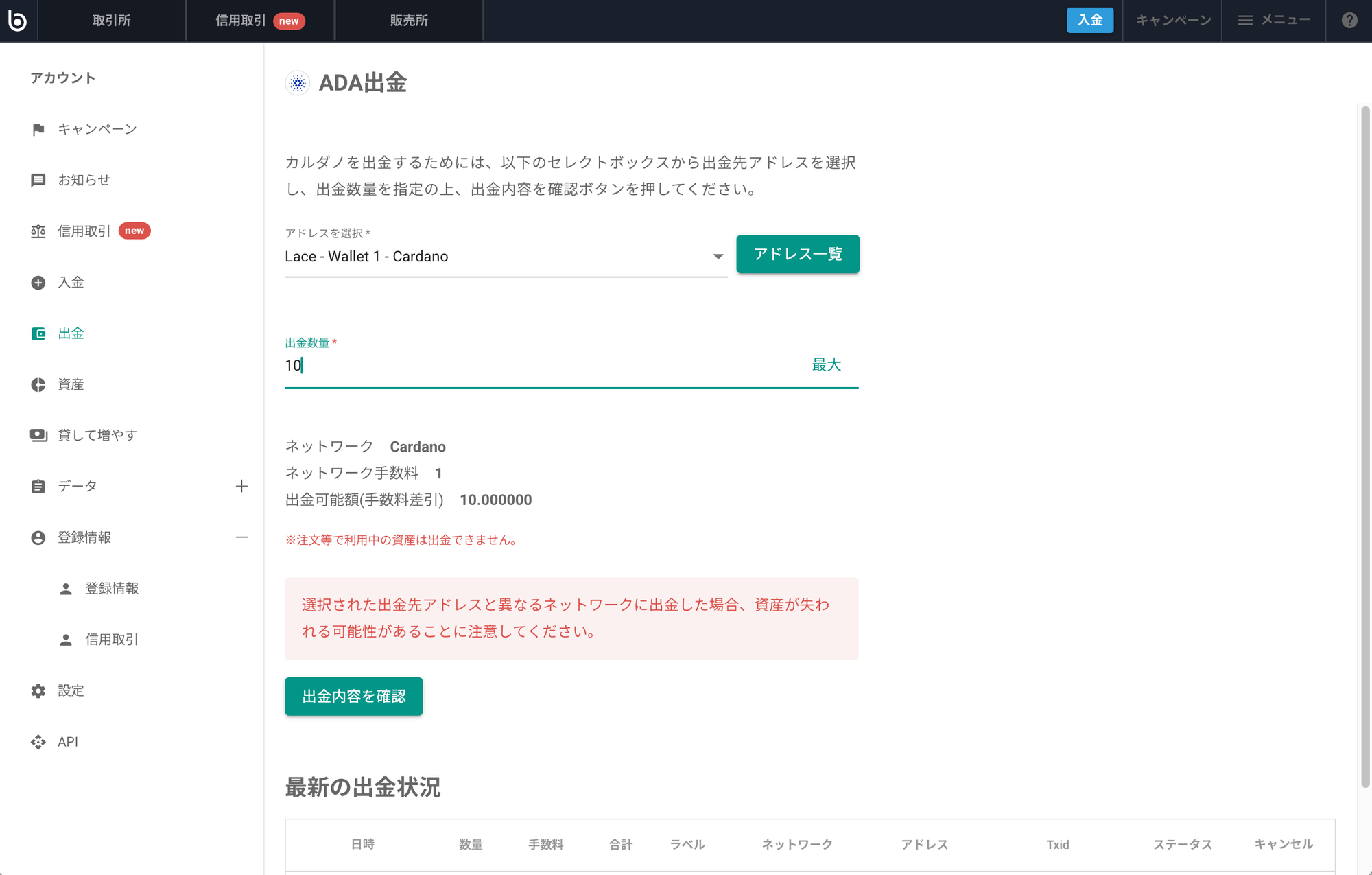This screenshot has height=875, width=1372.
Task: Click the pie chart 資産 icon
Action: (38, 384)
